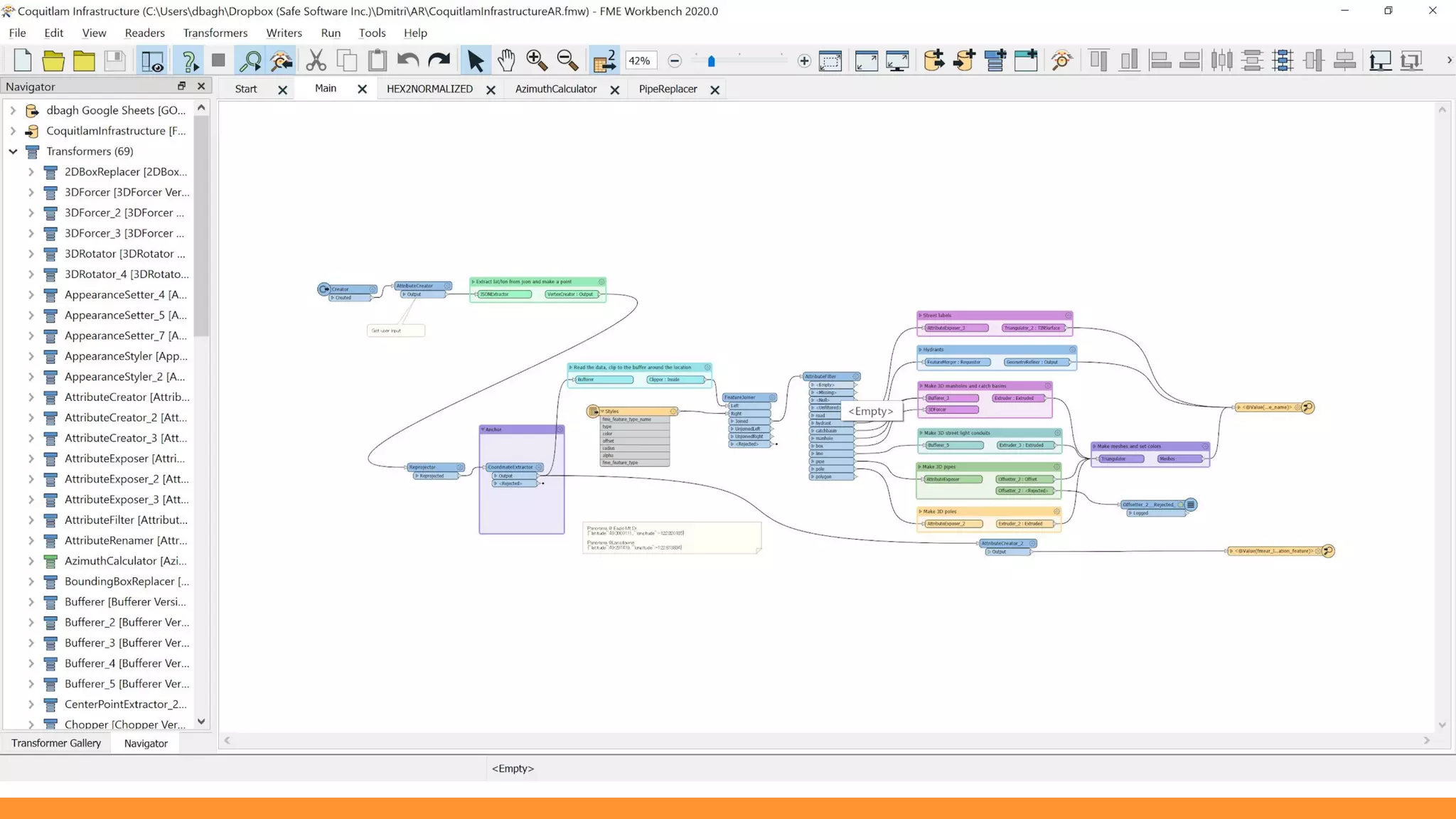The width and height of the screenshot is (1456, 819).
Task: Expand the AttributeFilter transformer item
Action: (x=31, y=520)
